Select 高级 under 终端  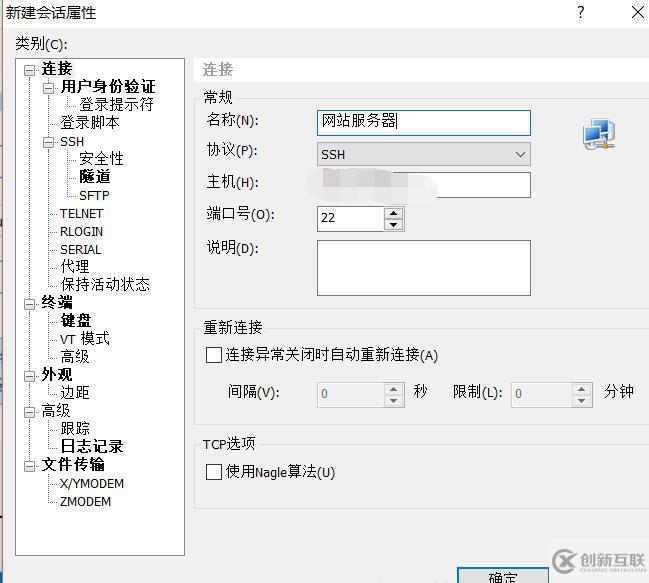point(75,356)
